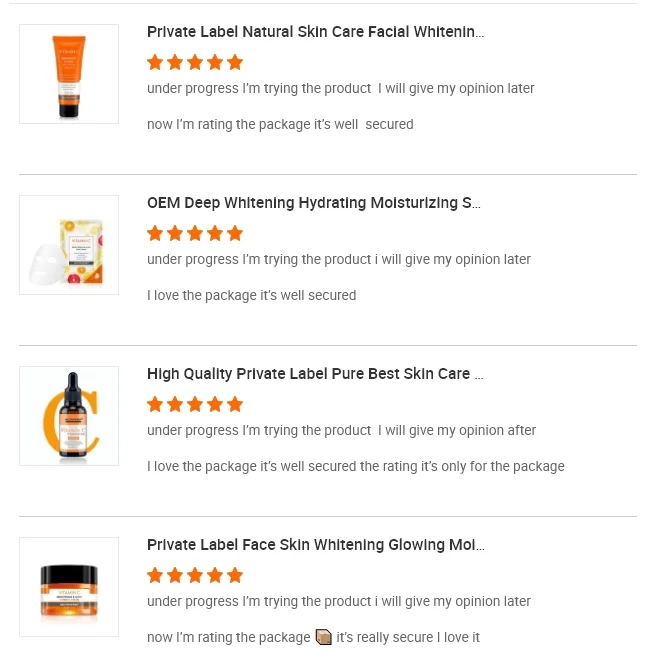Click review text 'now I'm rating the package it's well secured'
The width and height of the screenshot is (662, 658).
(280, 125)
